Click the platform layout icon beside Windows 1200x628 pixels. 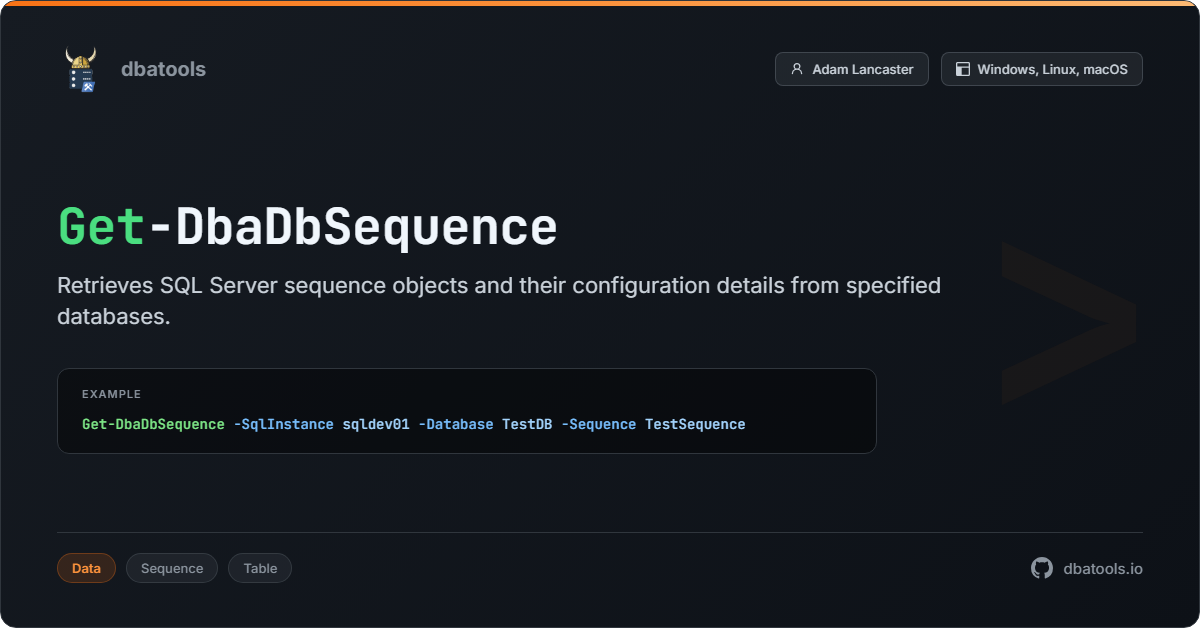[963, 69]
